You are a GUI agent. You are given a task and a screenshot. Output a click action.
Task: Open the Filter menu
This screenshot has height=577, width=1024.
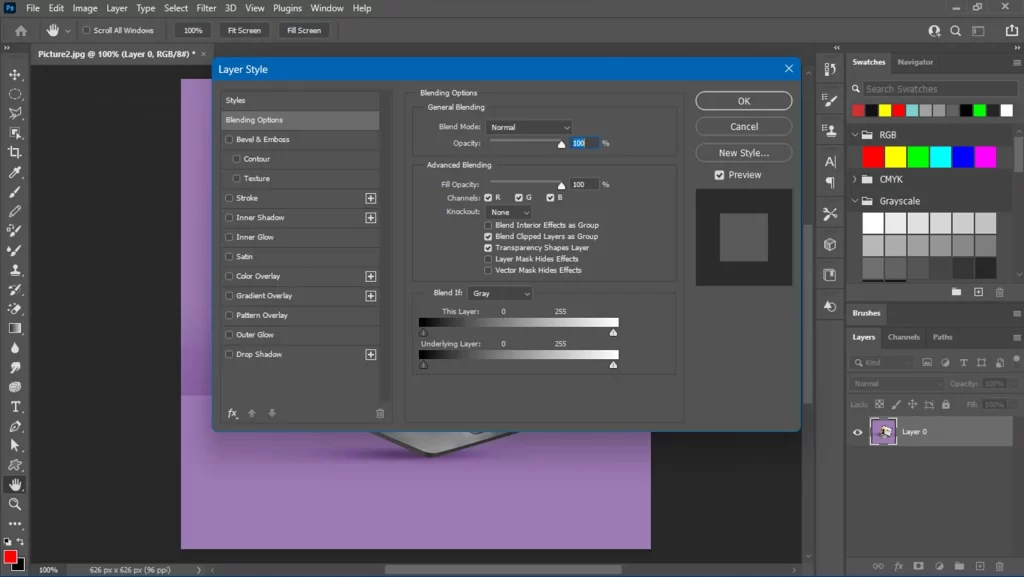[207, 8]
